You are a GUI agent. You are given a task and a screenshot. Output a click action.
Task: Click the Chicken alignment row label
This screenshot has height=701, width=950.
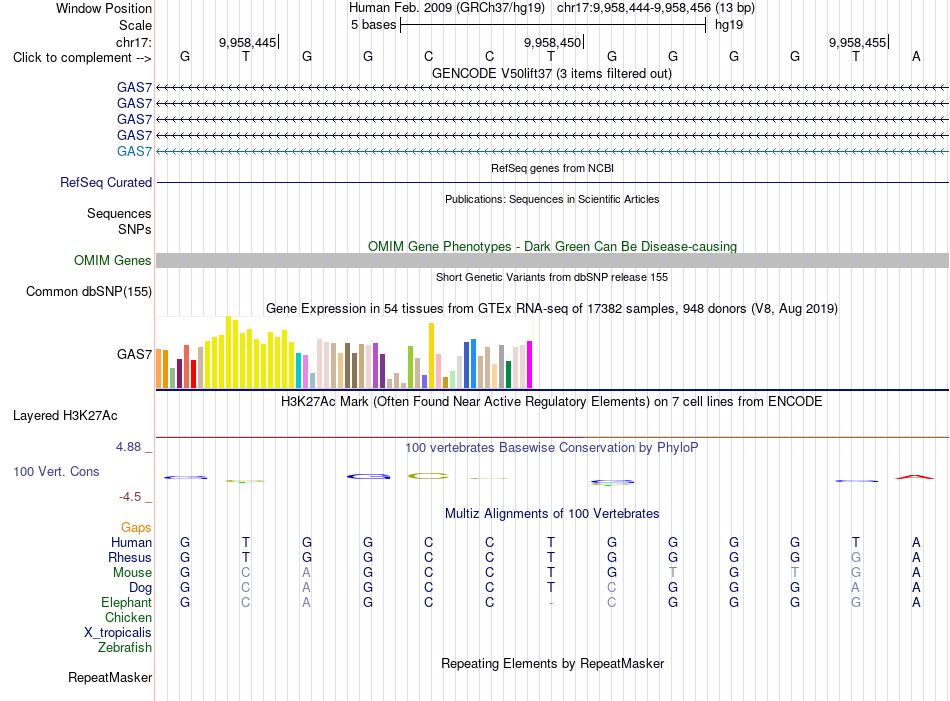[128, 617]
